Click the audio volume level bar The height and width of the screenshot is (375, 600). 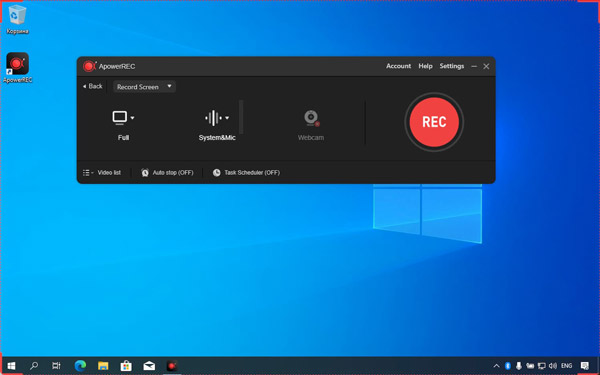pyautogui.click(x=241, y=117)
